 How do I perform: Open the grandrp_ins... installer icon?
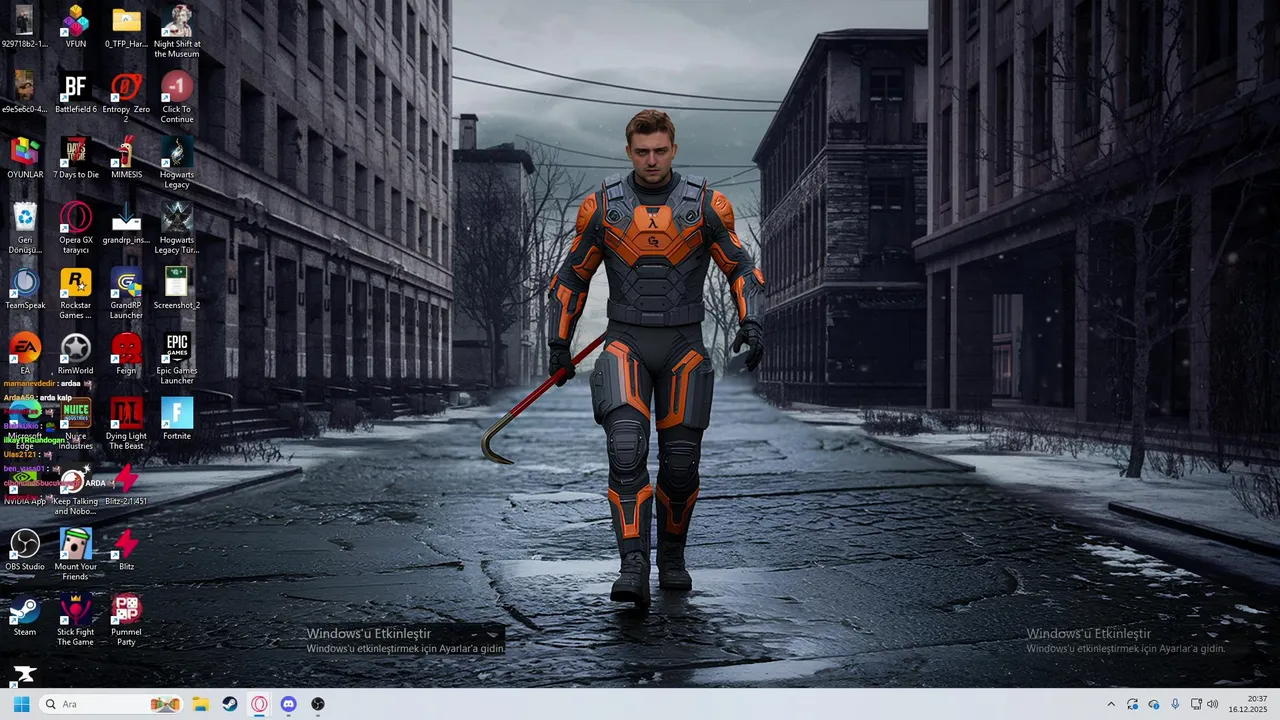click(x=126, y=223)
